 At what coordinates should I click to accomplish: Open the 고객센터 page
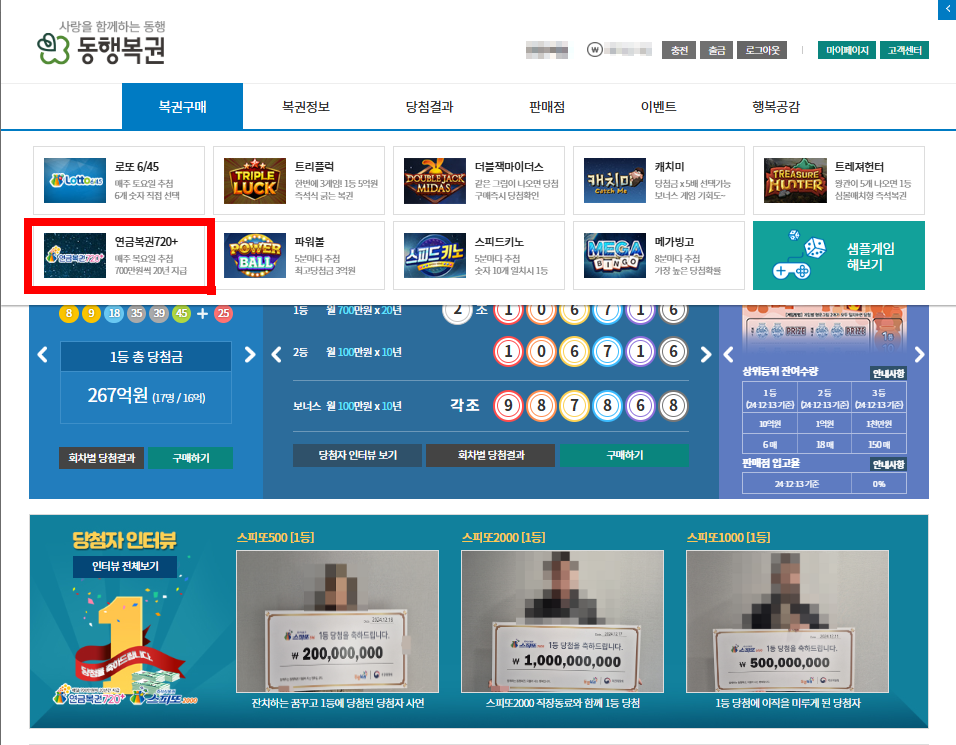tap(904, 50)
